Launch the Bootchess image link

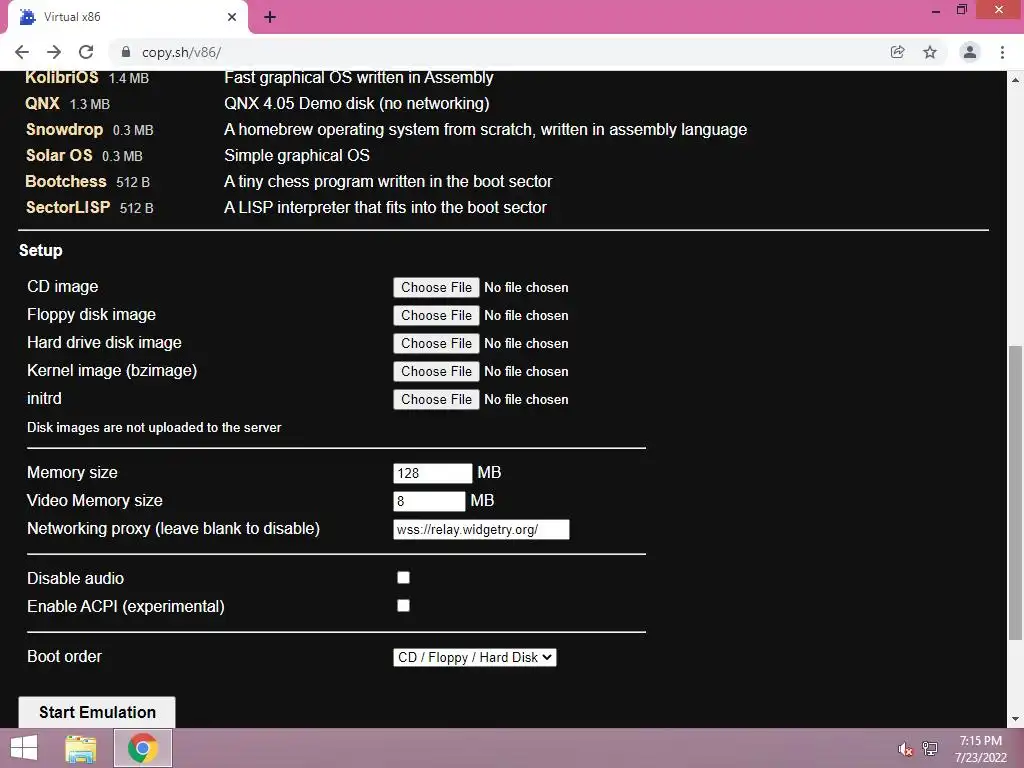coord(65,182)
